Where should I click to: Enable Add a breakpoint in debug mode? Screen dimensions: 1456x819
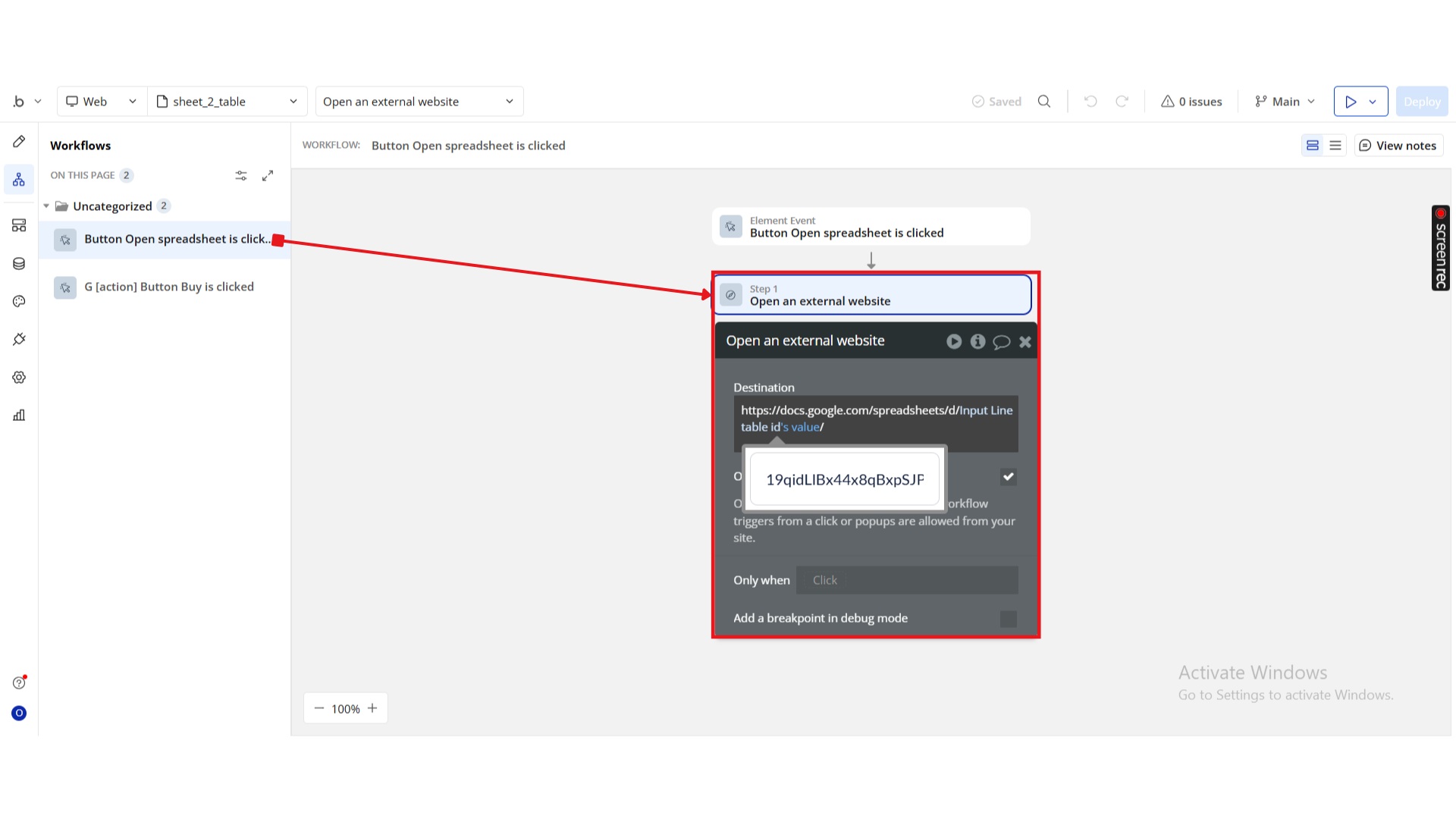[1008, 619]
